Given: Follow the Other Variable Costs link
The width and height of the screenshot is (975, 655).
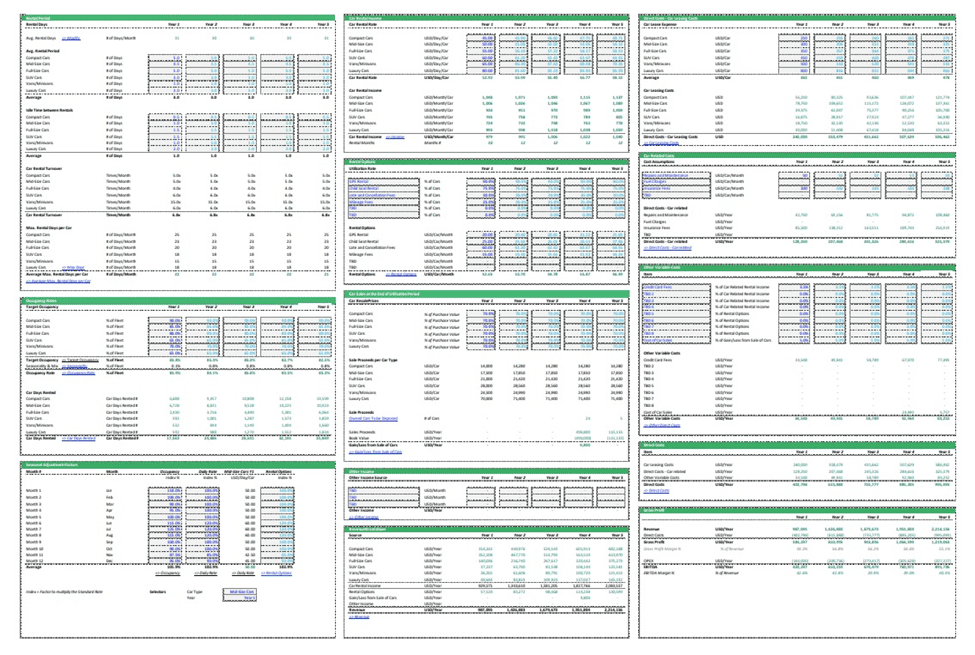Looking at the screenshot, I should (x=662, y=425).
